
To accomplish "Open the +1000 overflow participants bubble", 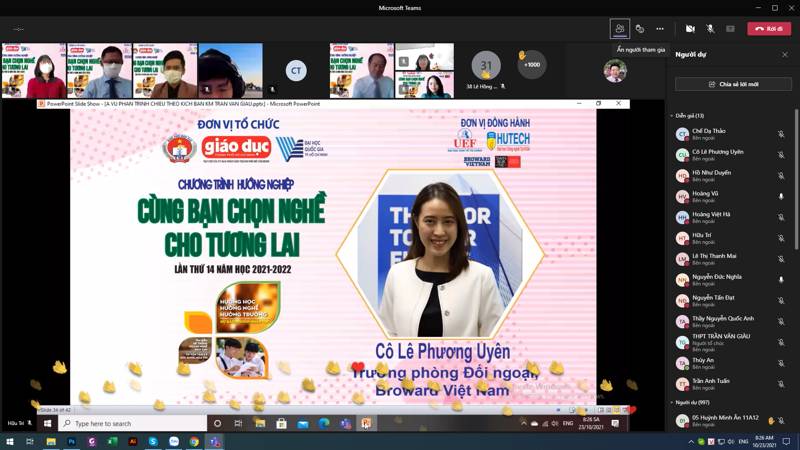I will [x=532, y=65].
